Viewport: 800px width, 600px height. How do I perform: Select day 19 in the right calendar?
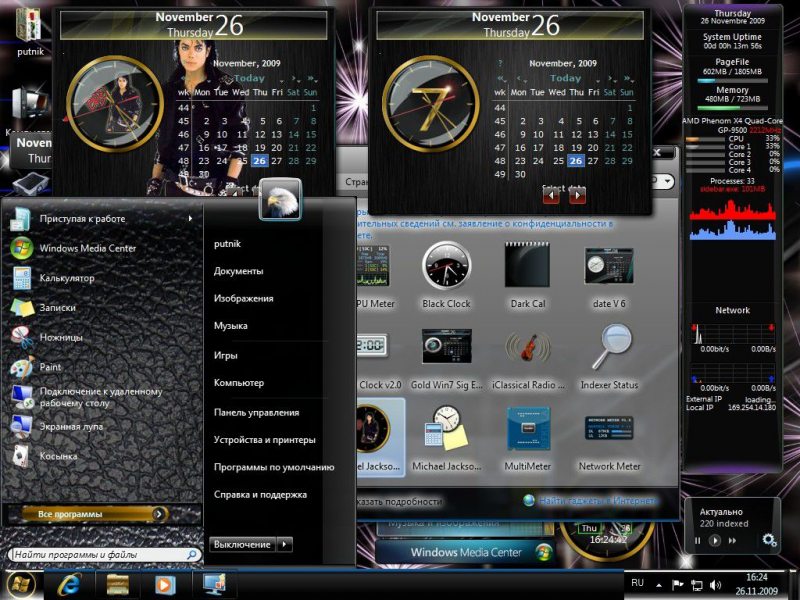pos(576,147)
